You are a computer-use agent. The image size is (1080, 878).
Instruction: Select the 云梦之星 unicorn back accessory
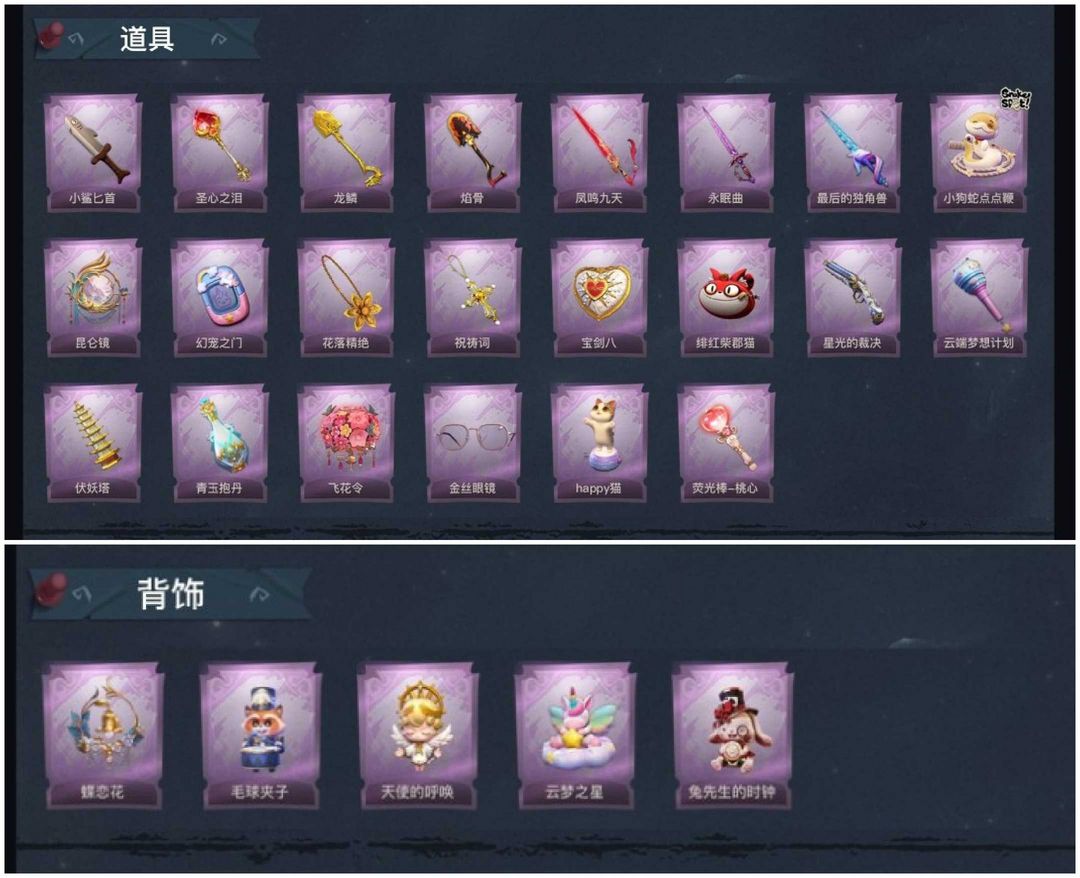tap(575, 735)
